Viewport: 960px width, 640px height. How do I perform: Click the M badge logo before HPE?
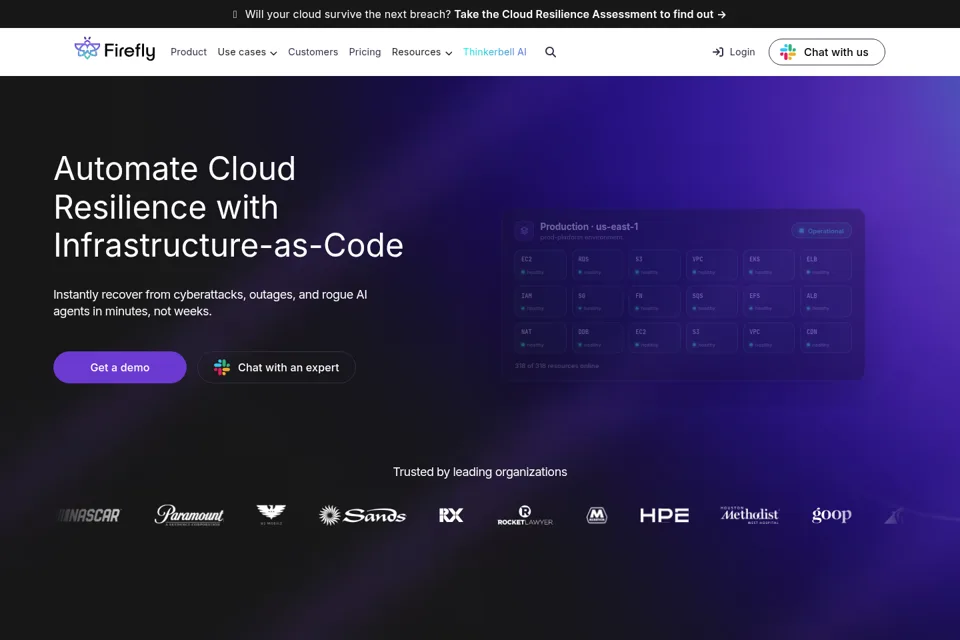coord(596,516)
